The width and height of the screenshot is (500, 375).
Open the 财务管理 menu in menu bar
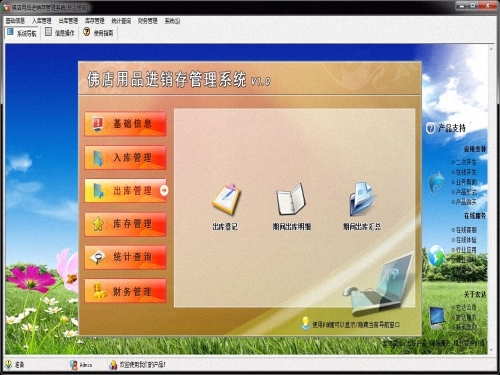(x=148, y=21)
